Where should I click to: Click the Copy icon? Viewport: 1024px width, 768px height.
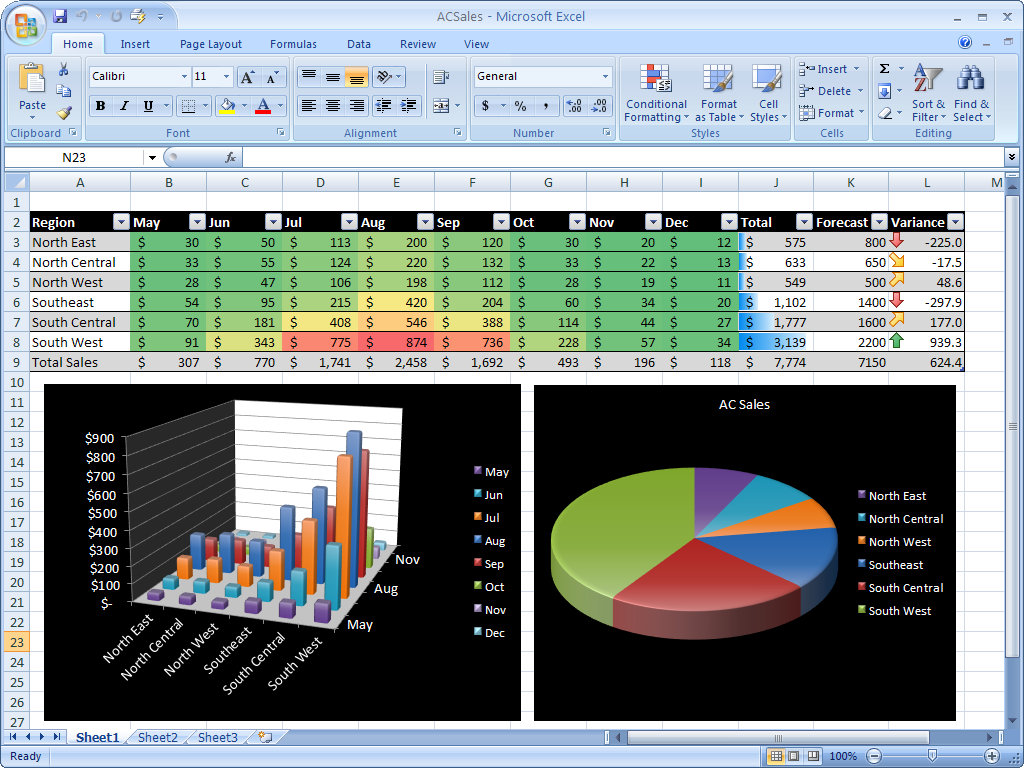64,91
